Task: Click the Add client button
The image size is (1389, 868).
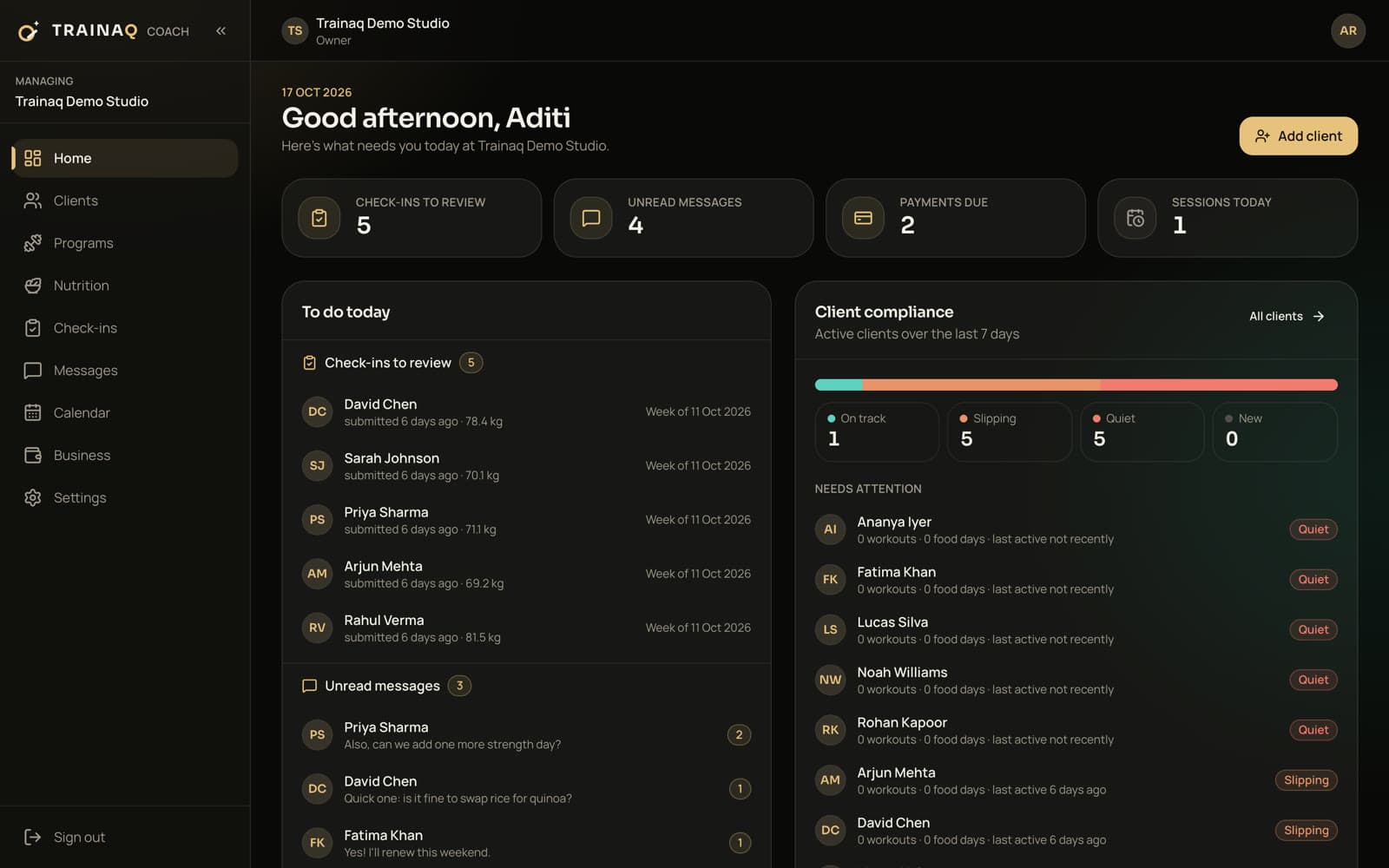Action: [1298, 136]
